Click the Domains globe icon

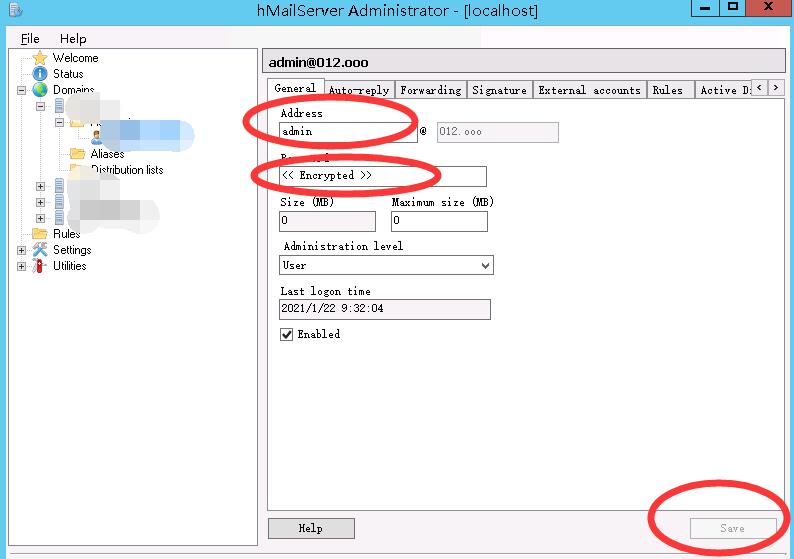pos(40,90)
